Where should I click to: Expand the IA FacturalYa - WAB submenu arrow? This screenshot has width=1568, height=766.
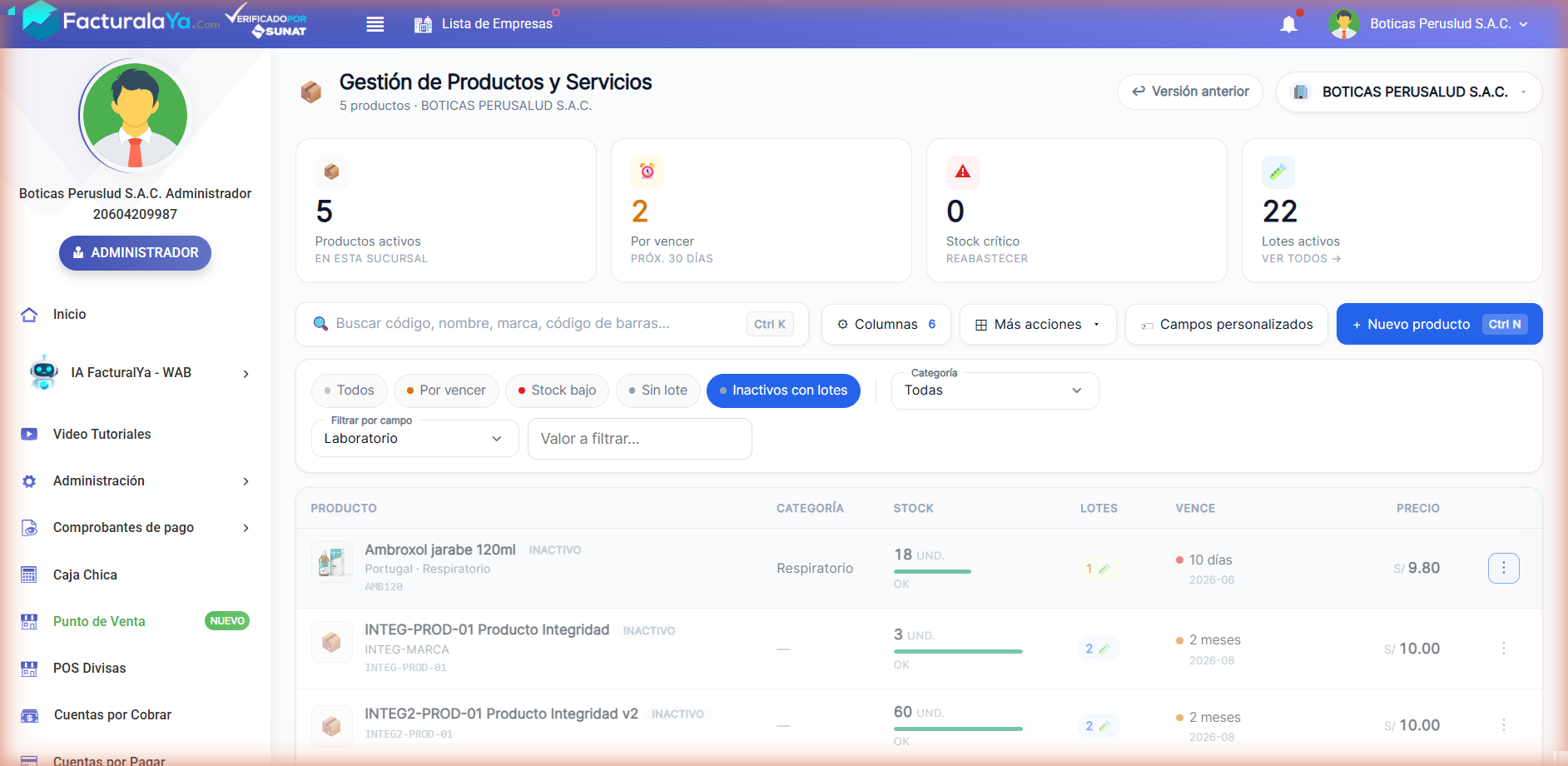point(246,374)
